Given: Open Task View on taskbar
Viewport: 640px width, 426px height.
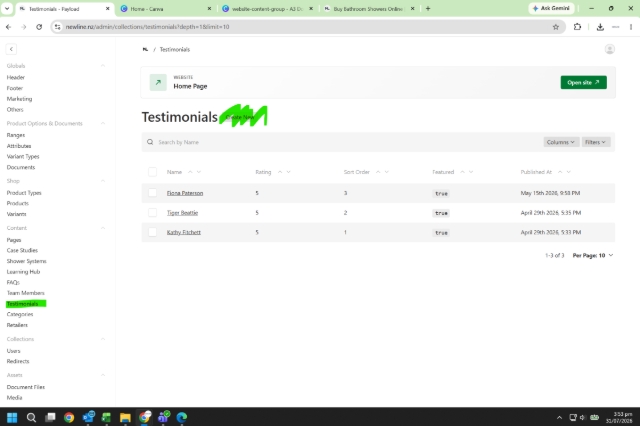Looking at the screenshot, I should point(50,417).
